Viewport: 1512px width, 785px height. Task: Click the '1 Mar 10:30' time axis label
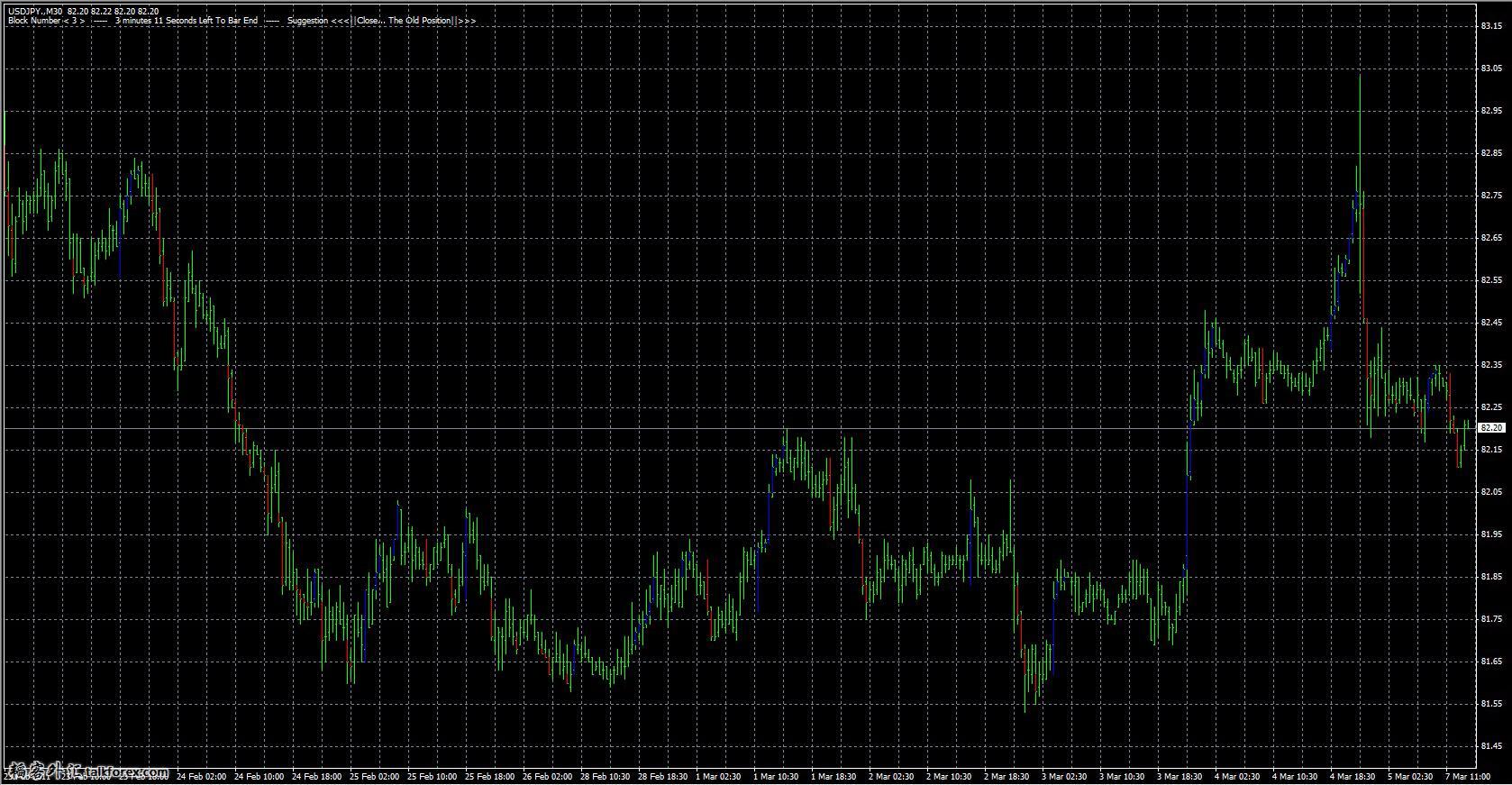(x=777, y=776)
